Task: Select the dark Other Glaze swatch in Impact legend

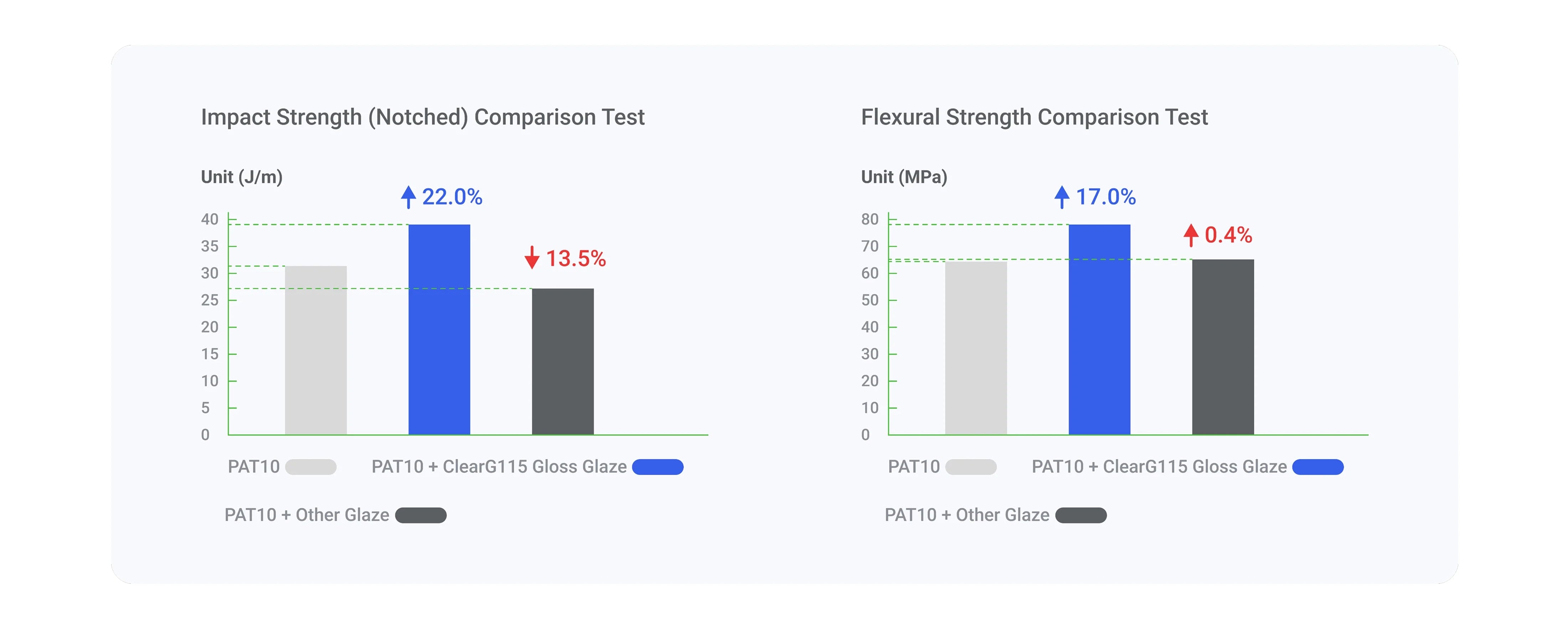Action: [421, 515]
